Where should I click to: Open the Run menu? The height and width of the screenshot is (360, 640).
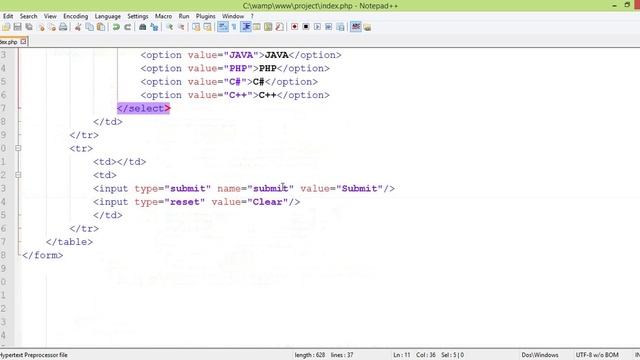pyautogui.click(x=184, y=16)
